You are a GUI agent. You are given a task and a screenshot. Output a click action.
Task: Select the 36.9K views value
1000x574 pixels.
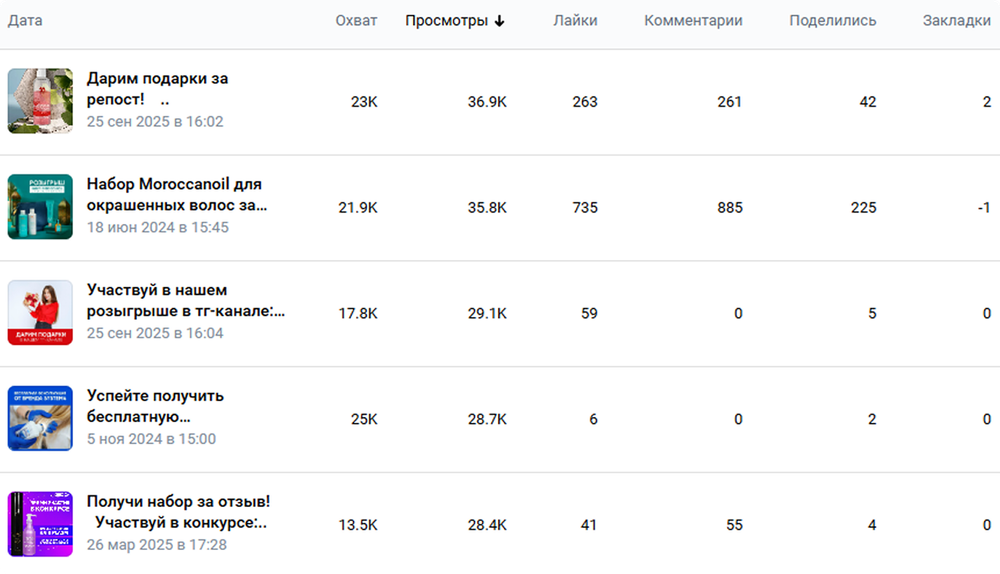click(x=487, y=102)
